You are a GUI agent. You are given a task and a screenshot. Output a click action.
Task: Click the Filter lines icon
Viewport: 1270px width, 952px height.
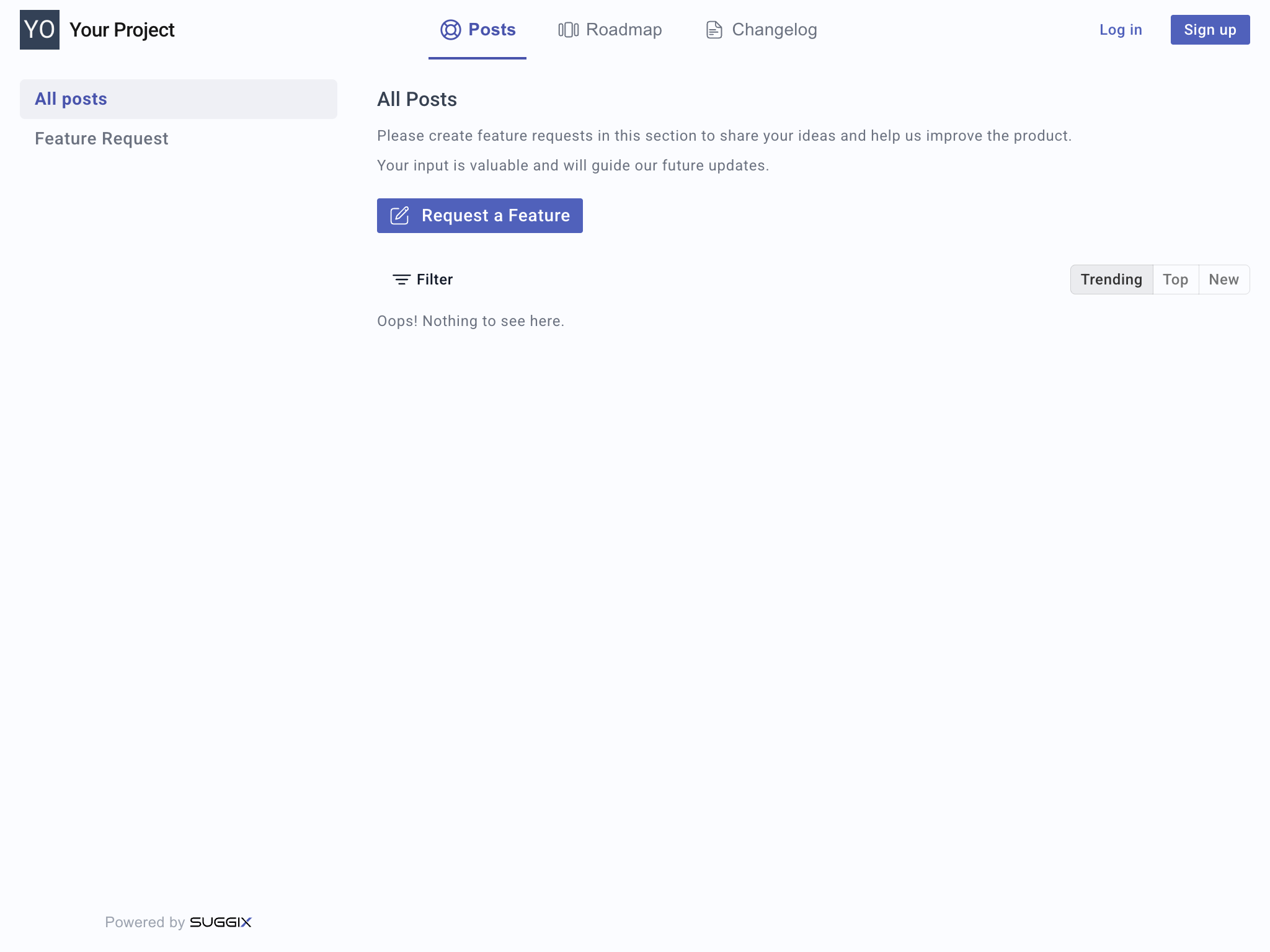click(401, 280)
